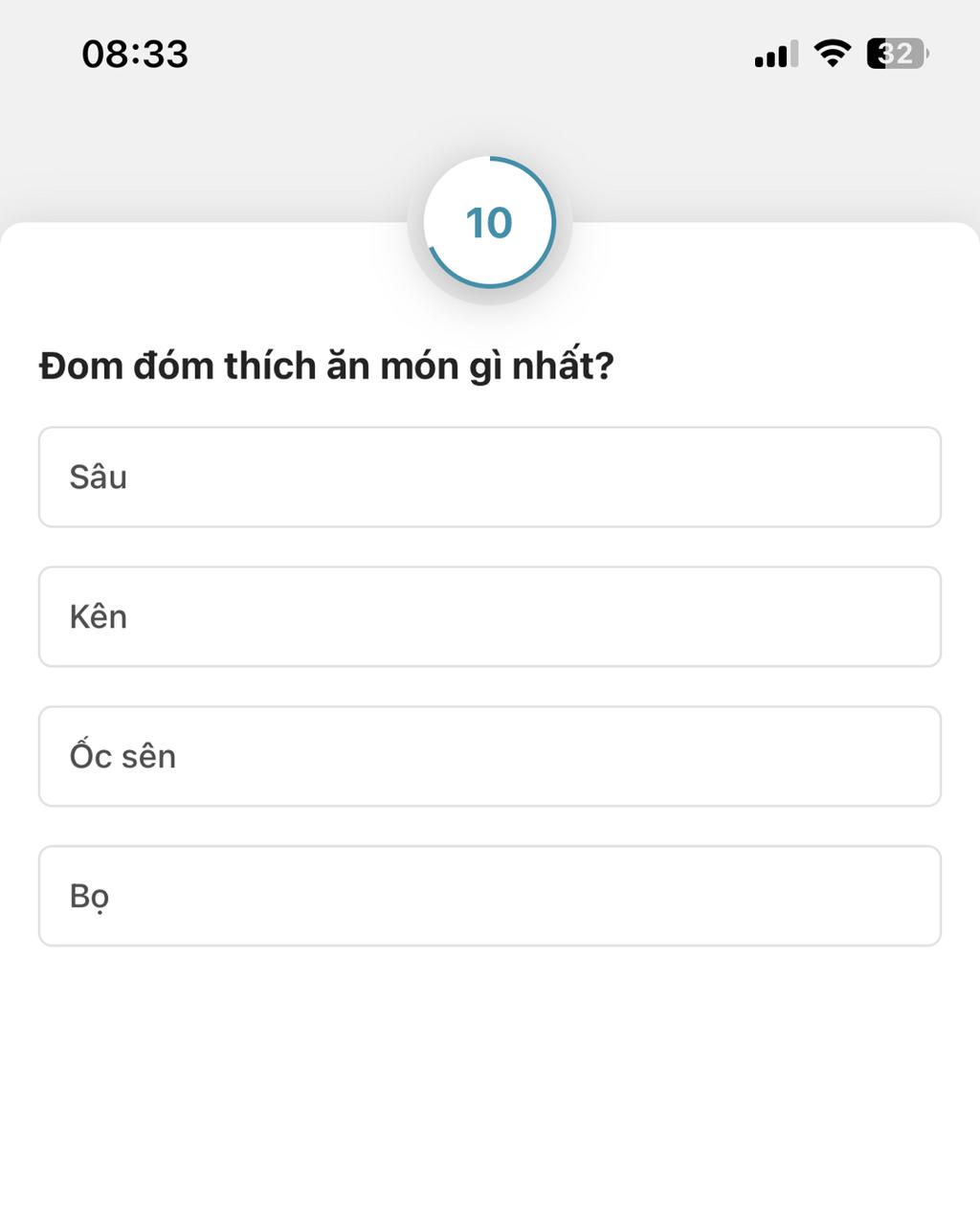Click the question text about đom đóm

326,367
